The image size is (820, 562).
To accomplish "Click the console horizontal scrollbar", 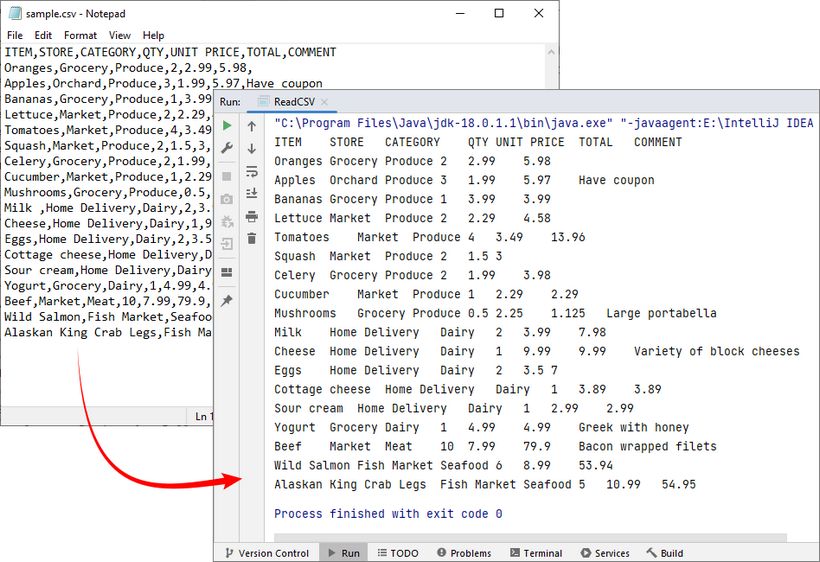I will [530, 538].
